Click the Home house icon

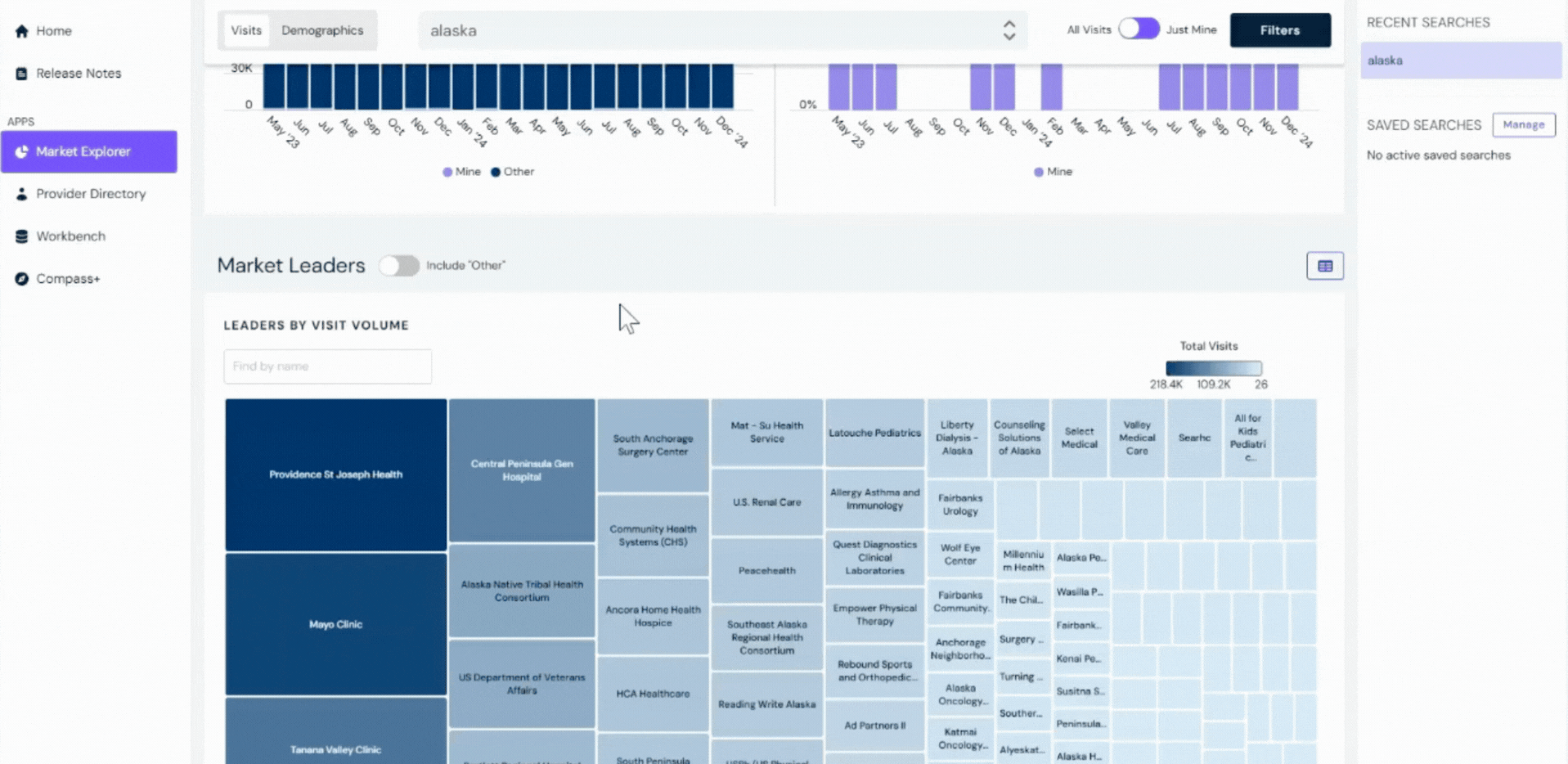[22, 31]
